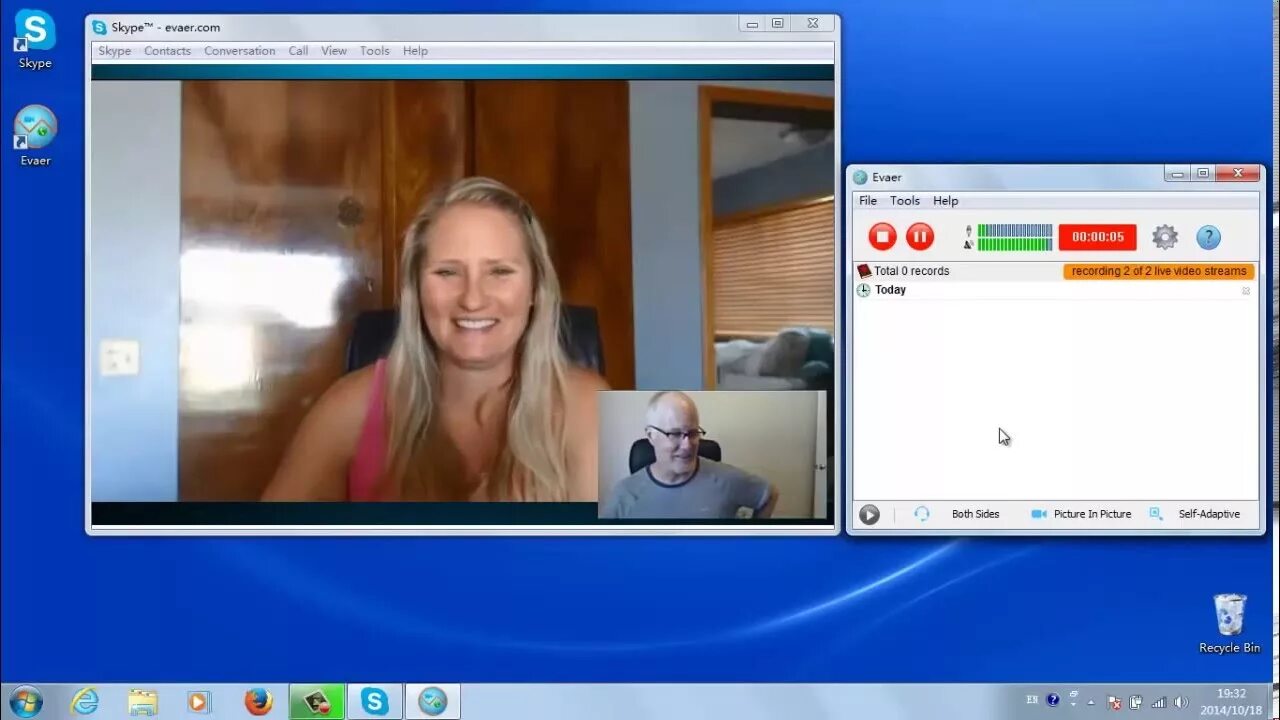1280x720 pixels.
Task: Click the Total 0 records text
Action: pyautogui.click(x=911, y=271)
